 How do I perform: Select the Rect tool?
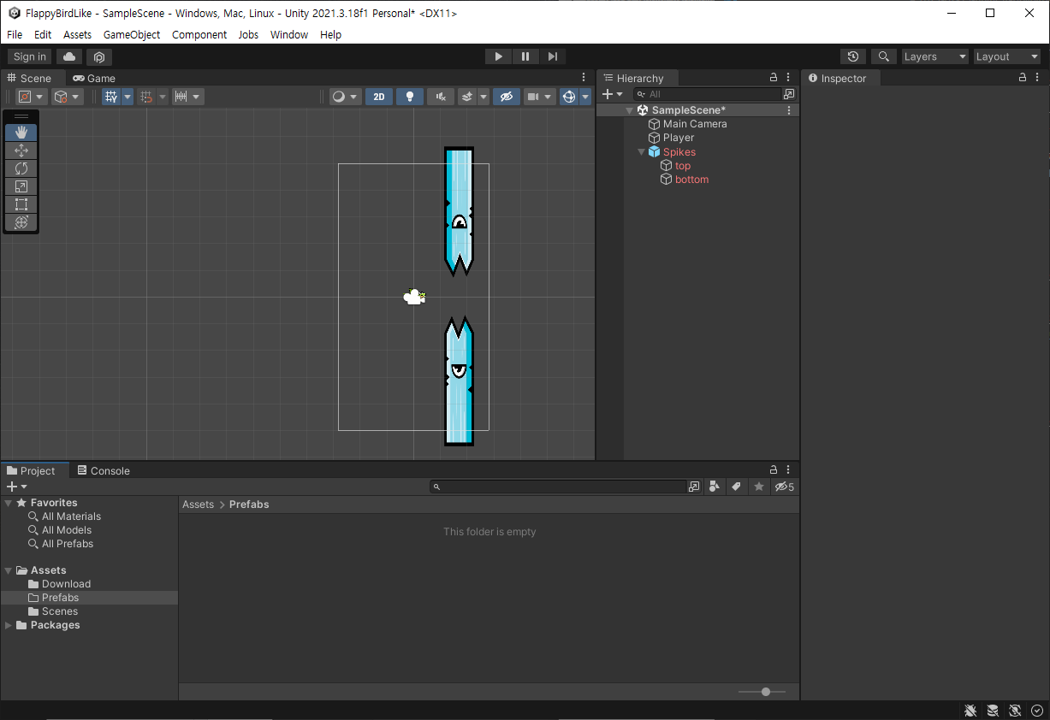pos(21,204)
